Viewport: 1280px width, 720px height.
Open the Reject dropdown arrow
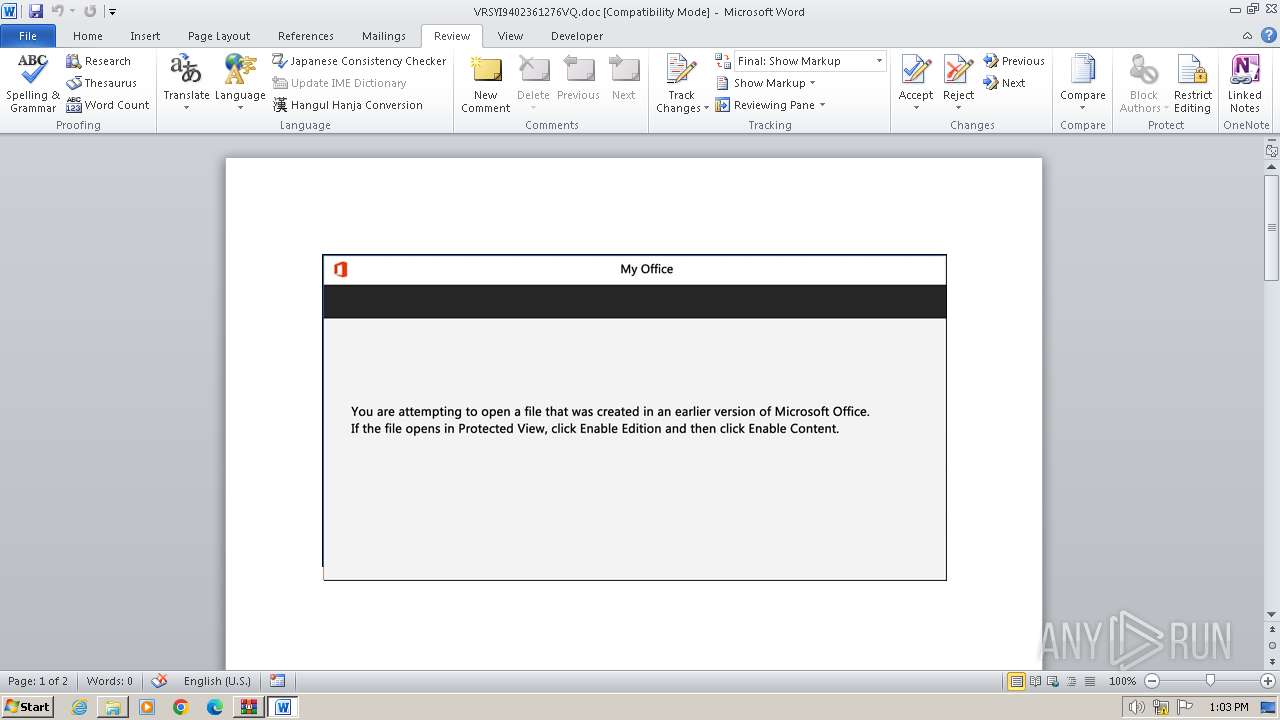pyautogui.click(x=958, y=108)
